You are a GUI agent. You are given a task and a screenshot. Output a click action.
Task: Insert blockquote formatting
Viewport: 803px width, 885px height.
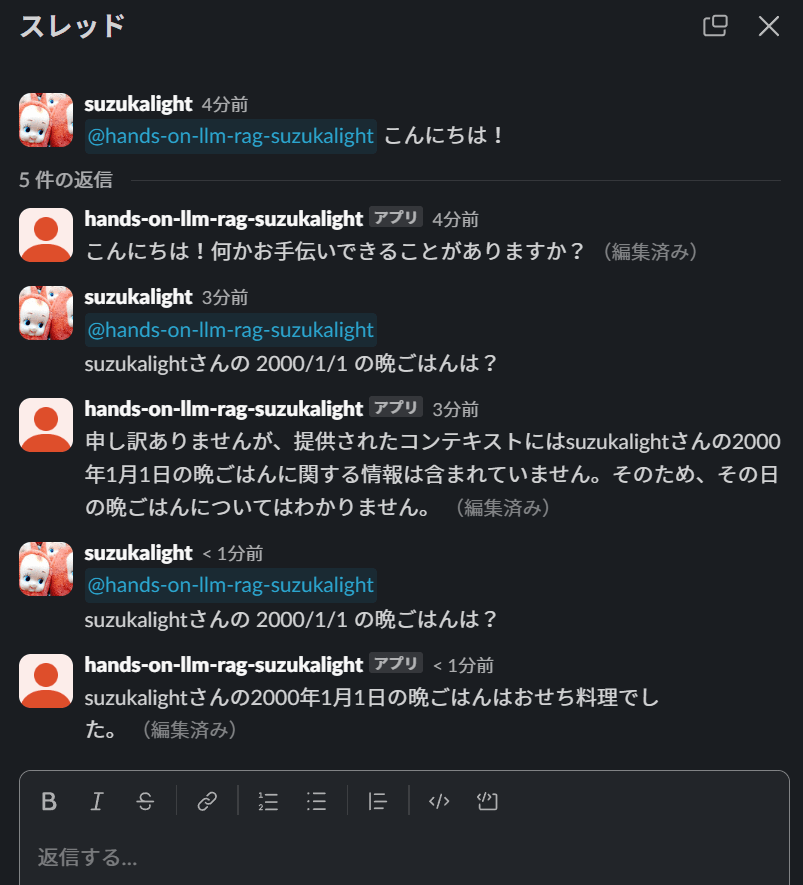click(x=378, y=801)
